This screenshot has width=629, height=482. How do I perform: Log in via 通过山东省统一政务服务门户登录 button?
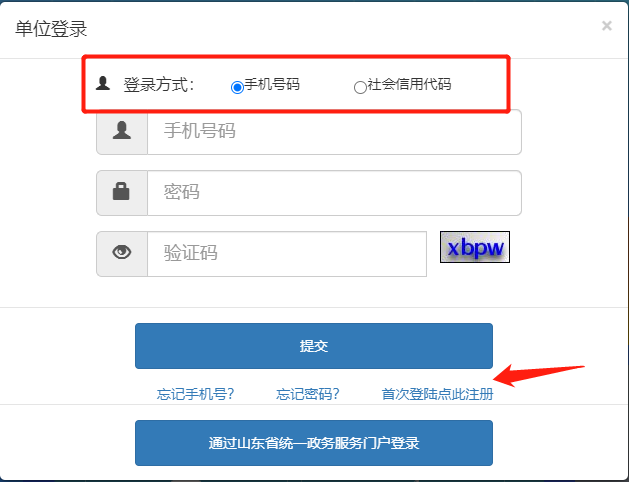tap(314, 443)
